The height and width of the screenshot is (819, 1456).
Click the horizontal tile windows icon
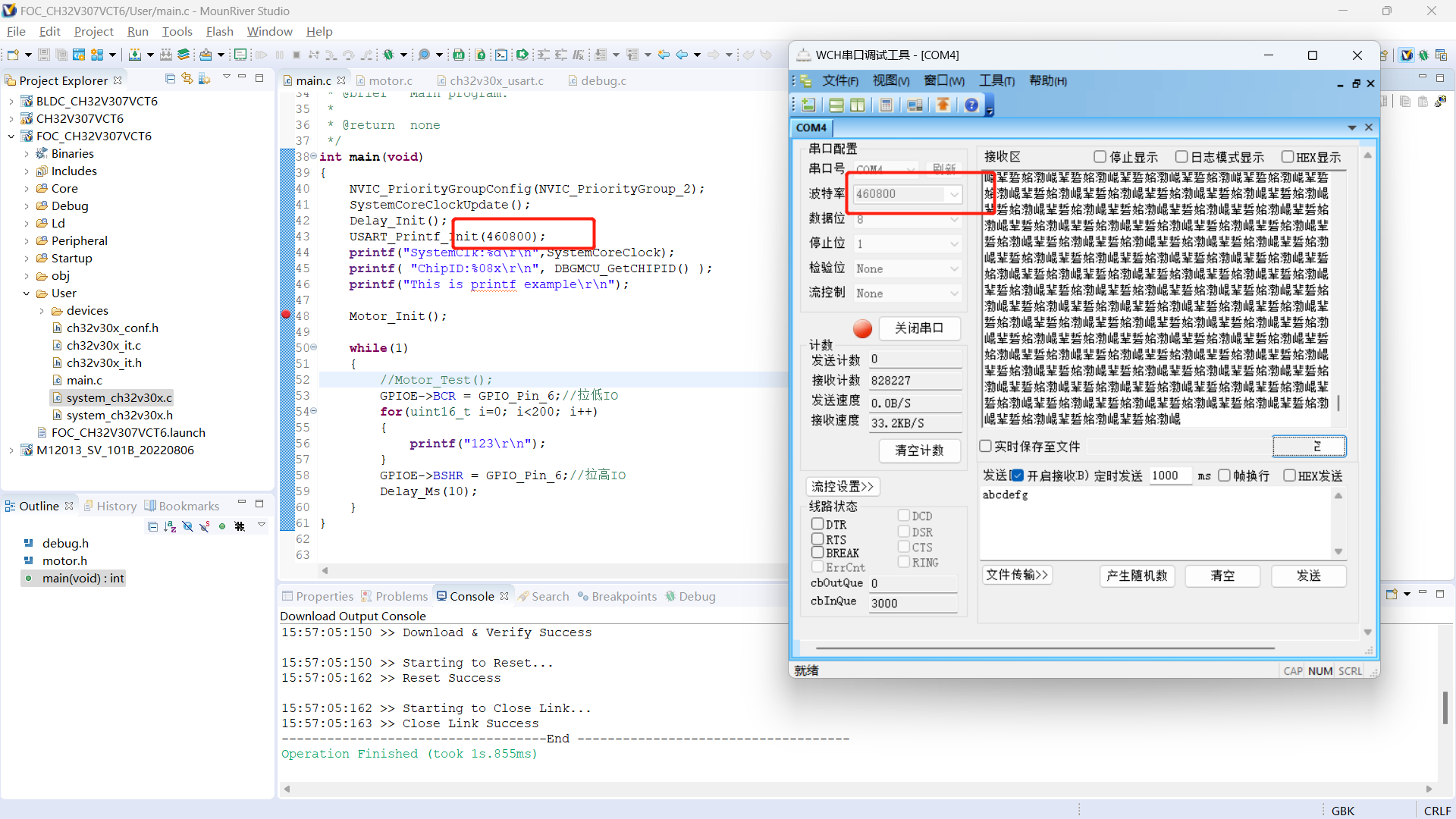tap(836, 105)
